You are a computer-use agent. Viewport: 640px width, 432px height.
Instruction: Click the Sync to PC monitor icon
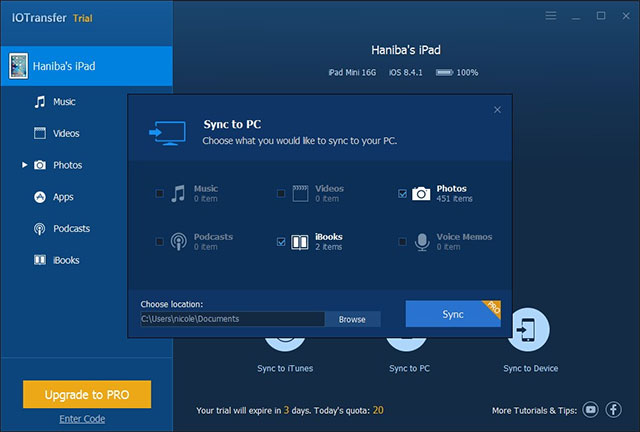167,133
